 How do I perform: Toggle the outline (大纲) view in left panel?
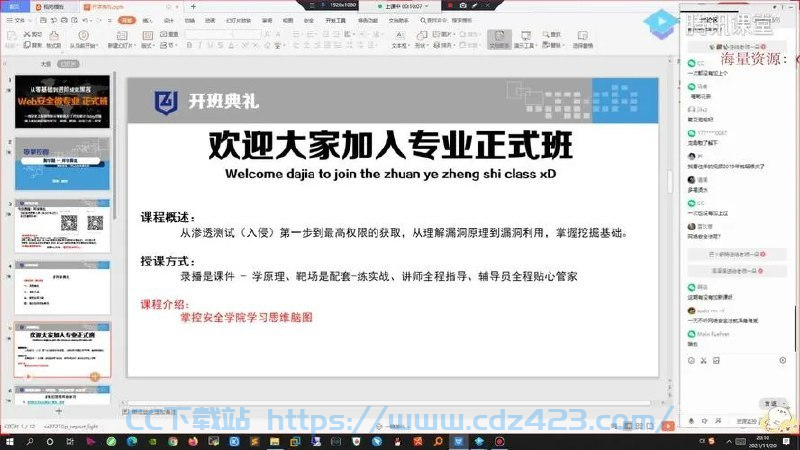tap(46, 64)
